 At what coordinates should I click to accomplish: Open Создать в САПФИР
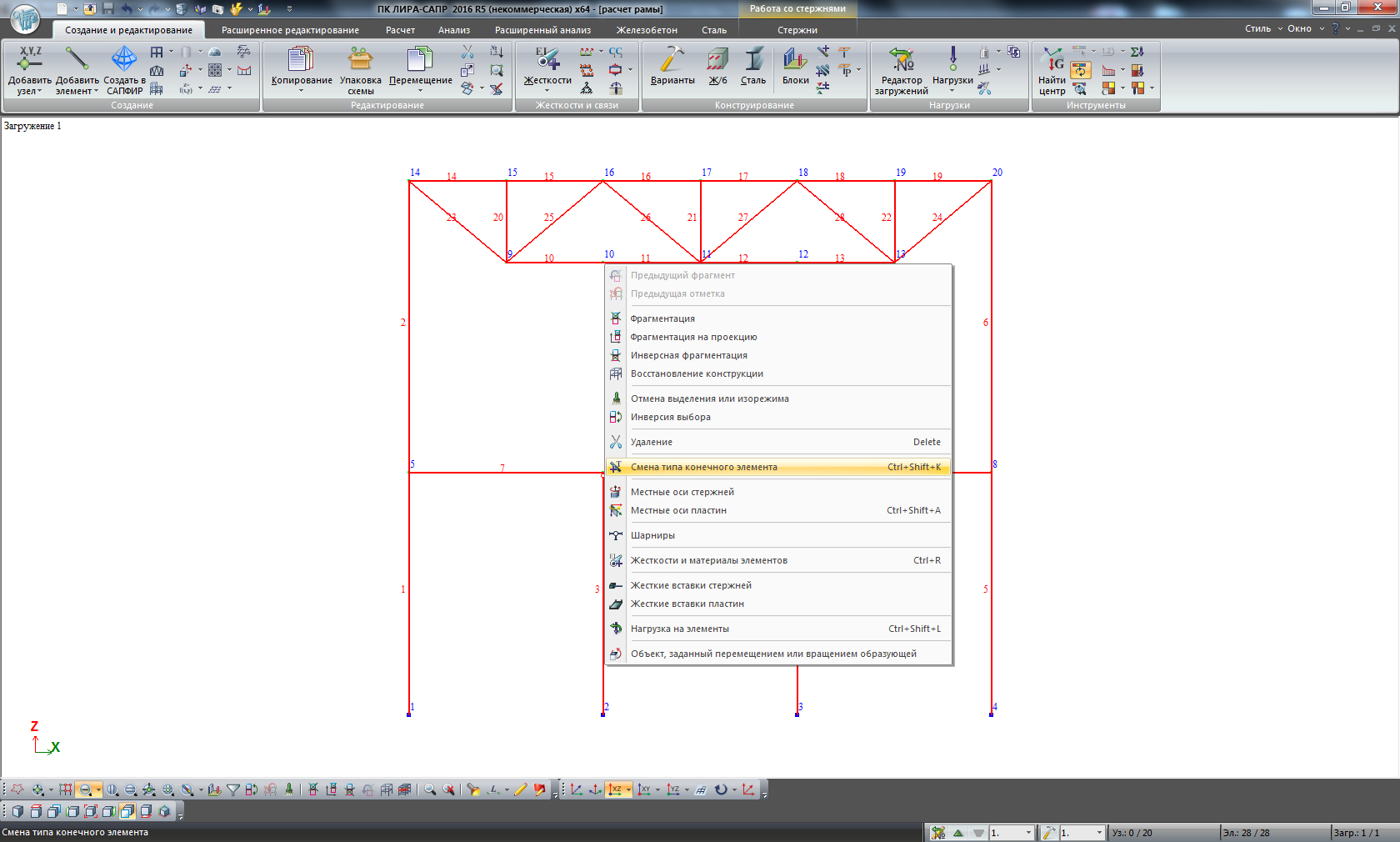tap(124, 71)
